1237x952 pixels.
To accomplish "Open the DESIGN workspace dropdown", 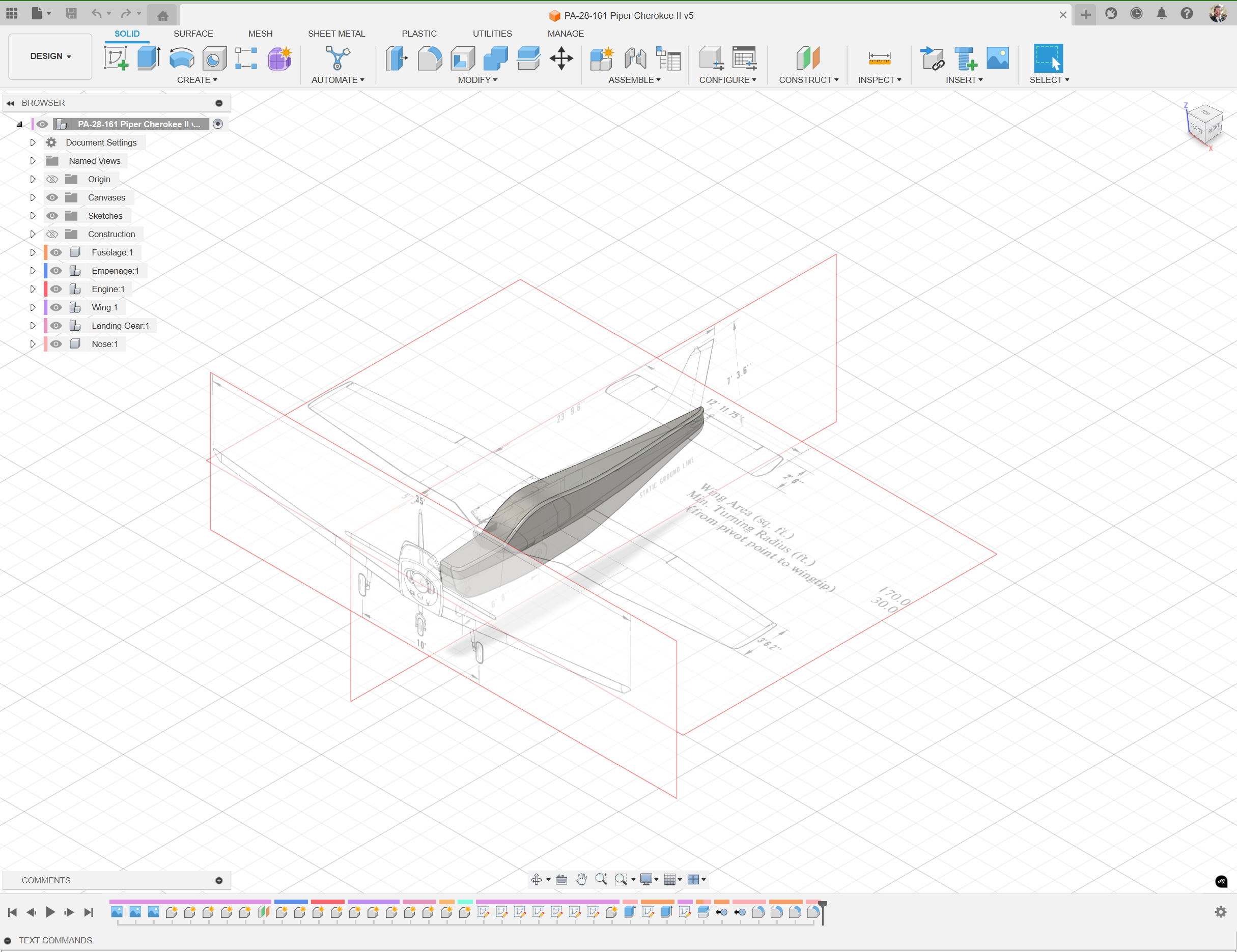I will coord(50,56).
